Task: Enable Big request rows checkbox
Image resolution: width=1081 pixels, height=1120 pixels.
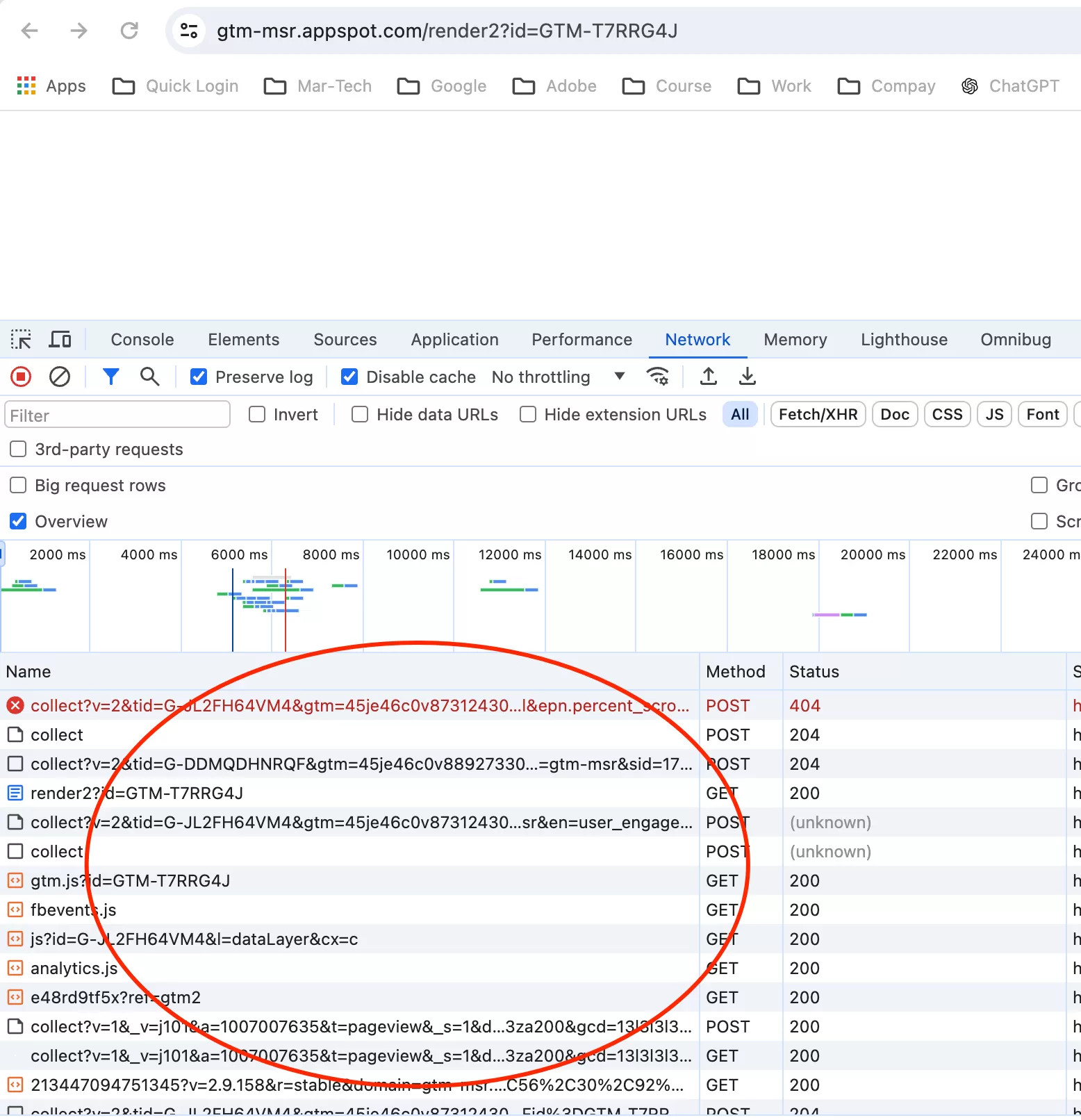Action: click(18, 486)
